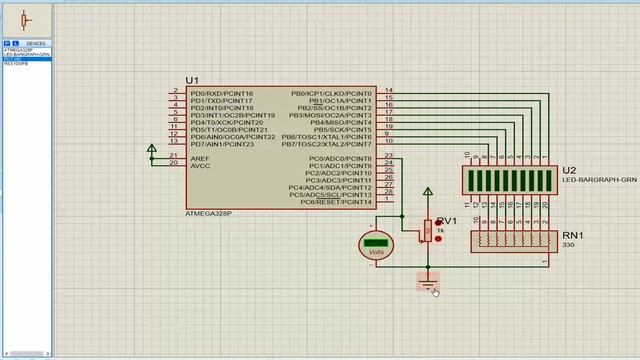Select the LED bargraph U2 component
This screenshot has height=360, width=640.
[510, 180]
